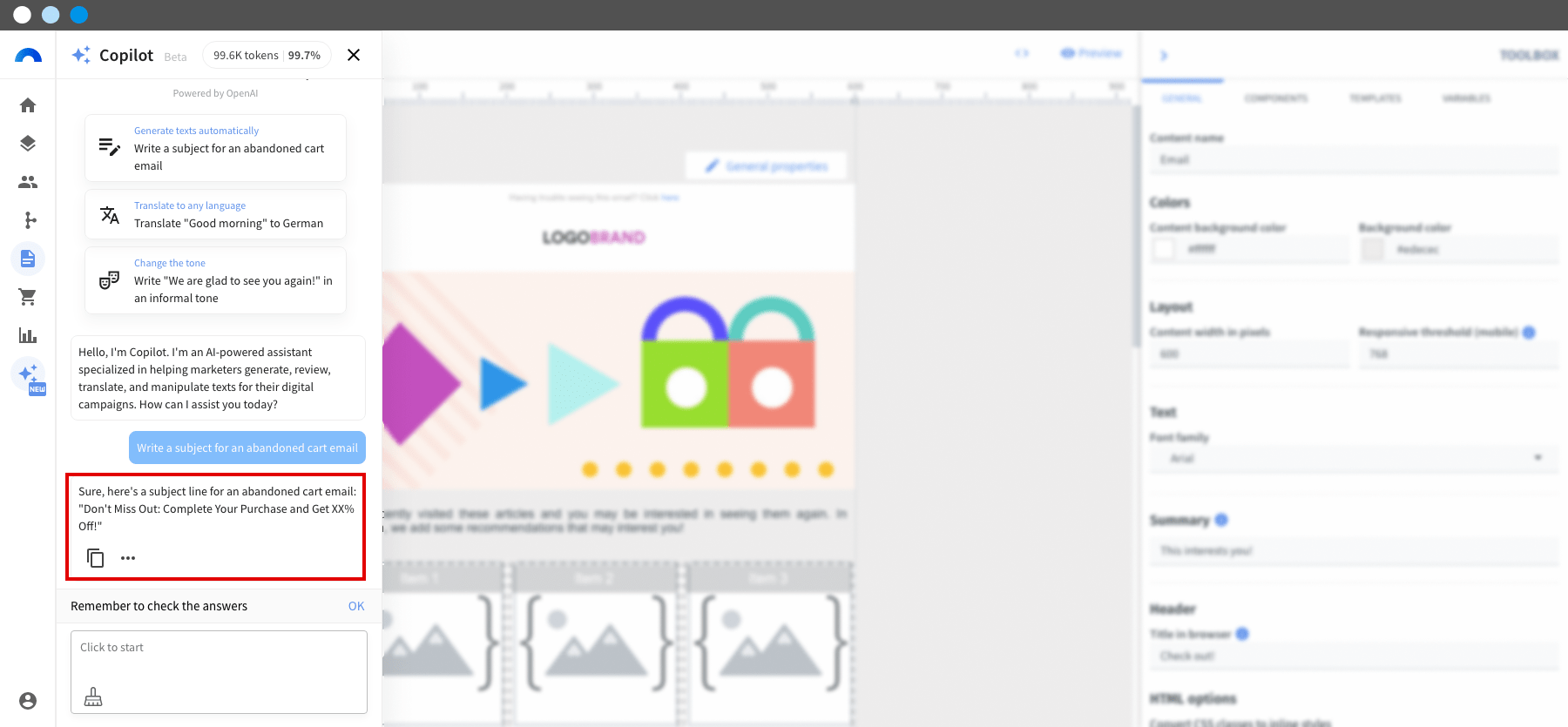Click the third product image placeholder

click(772, 644)
